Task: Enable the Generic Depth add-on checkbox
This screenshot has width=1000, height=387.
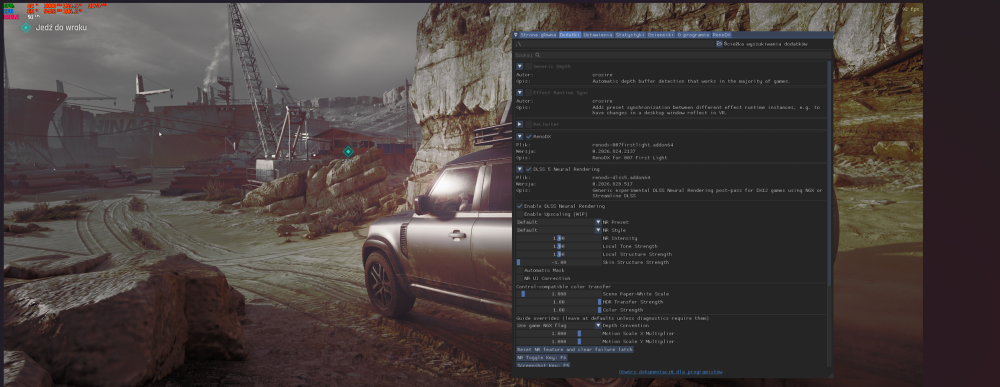Action: click(529, 66)
